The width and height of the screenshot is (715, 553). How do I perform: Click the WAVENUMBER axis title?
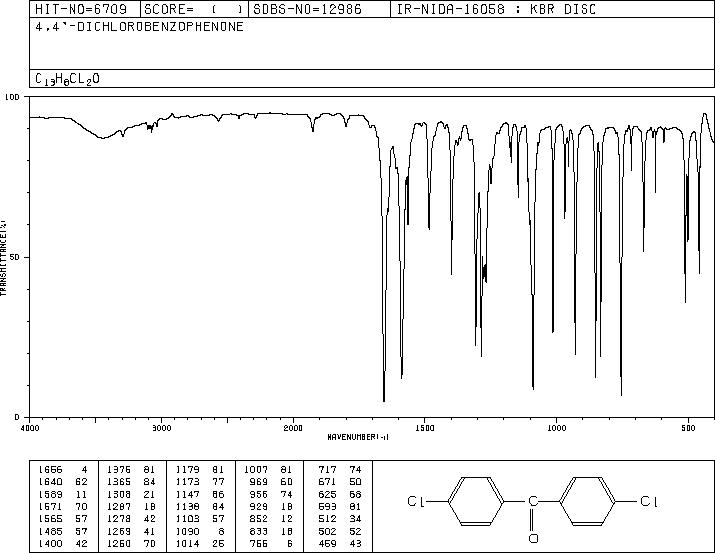[x=358, y=437]
